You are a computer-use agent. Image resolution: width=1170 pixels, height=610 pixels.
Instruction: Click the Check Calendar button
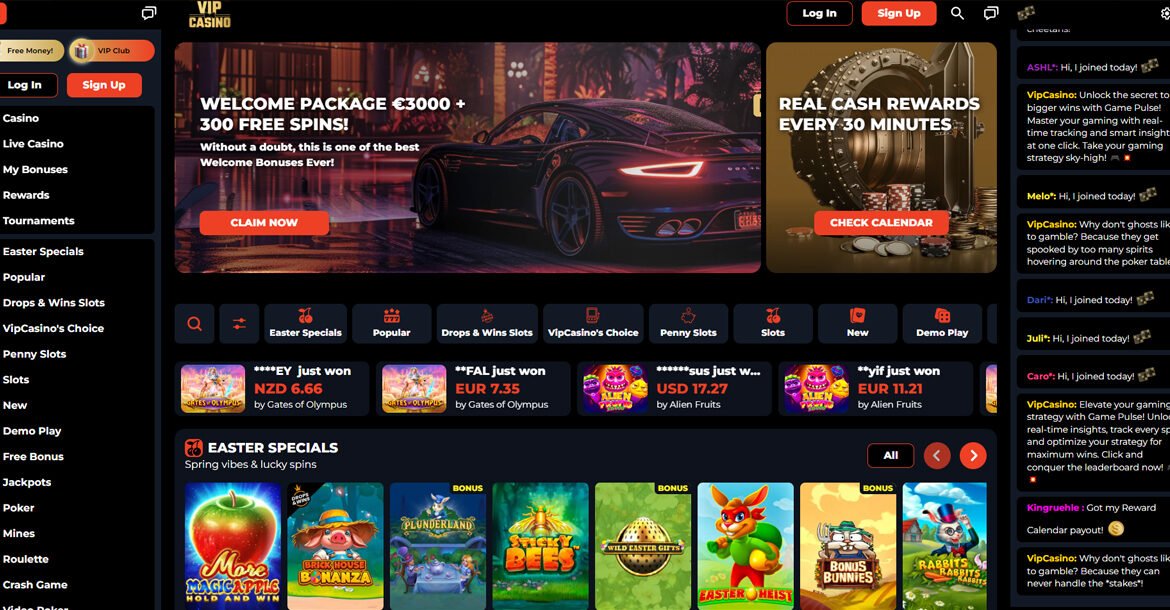pos(881,222)
